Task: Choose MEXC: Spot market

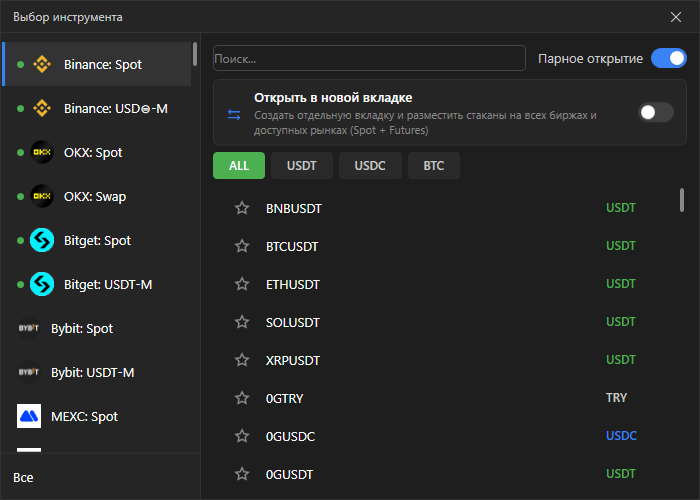Action: point(97,416)
